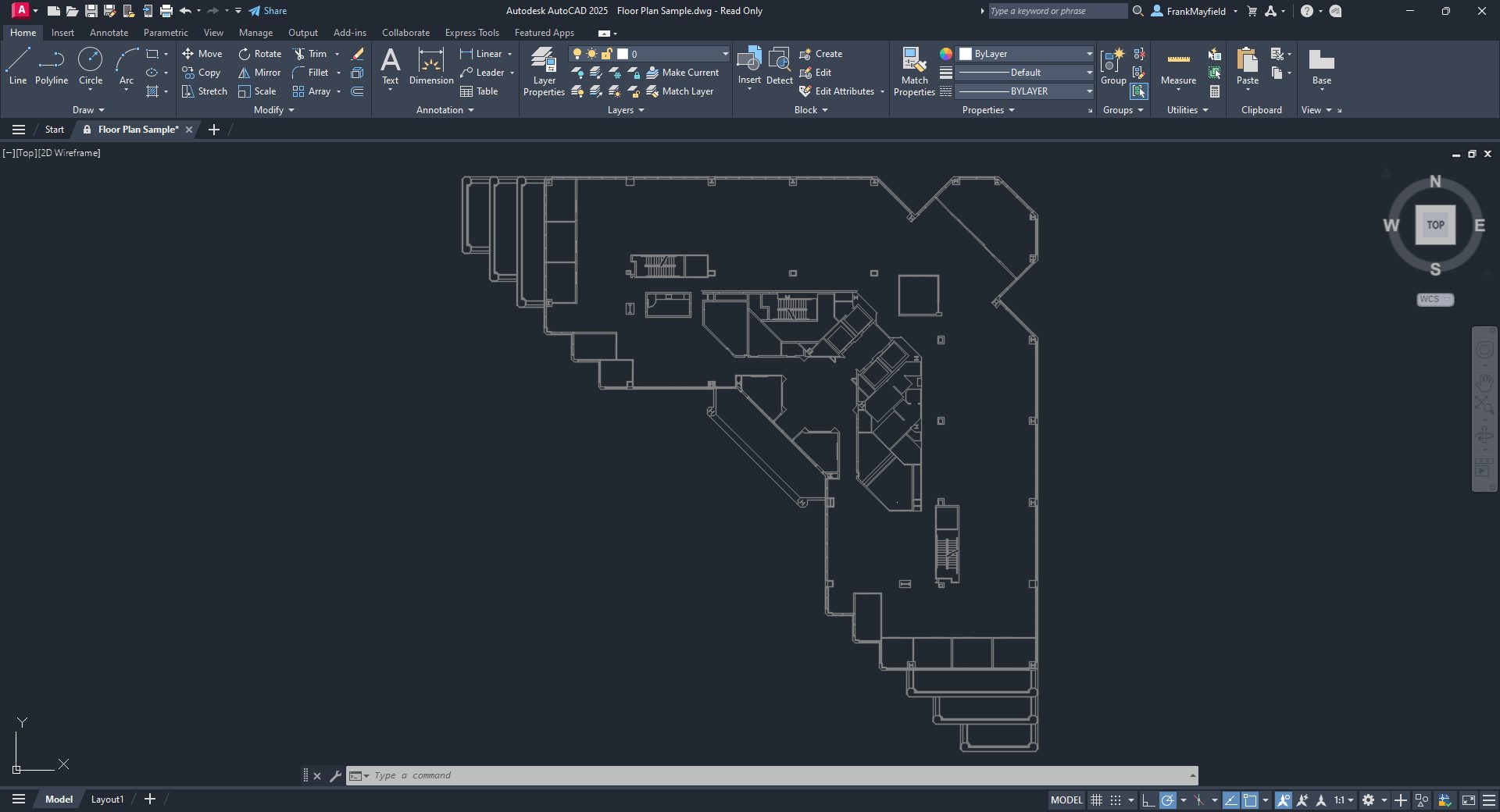The width and height of the screenshot is (1500, 812).
Task: Open the Quick Calculator in Utilities
Action: (x=1215, y=91)
